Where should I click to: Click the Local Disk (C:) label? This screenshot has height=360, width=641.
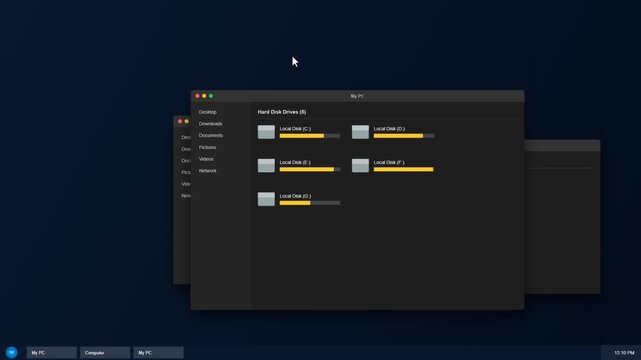point(295,129)
